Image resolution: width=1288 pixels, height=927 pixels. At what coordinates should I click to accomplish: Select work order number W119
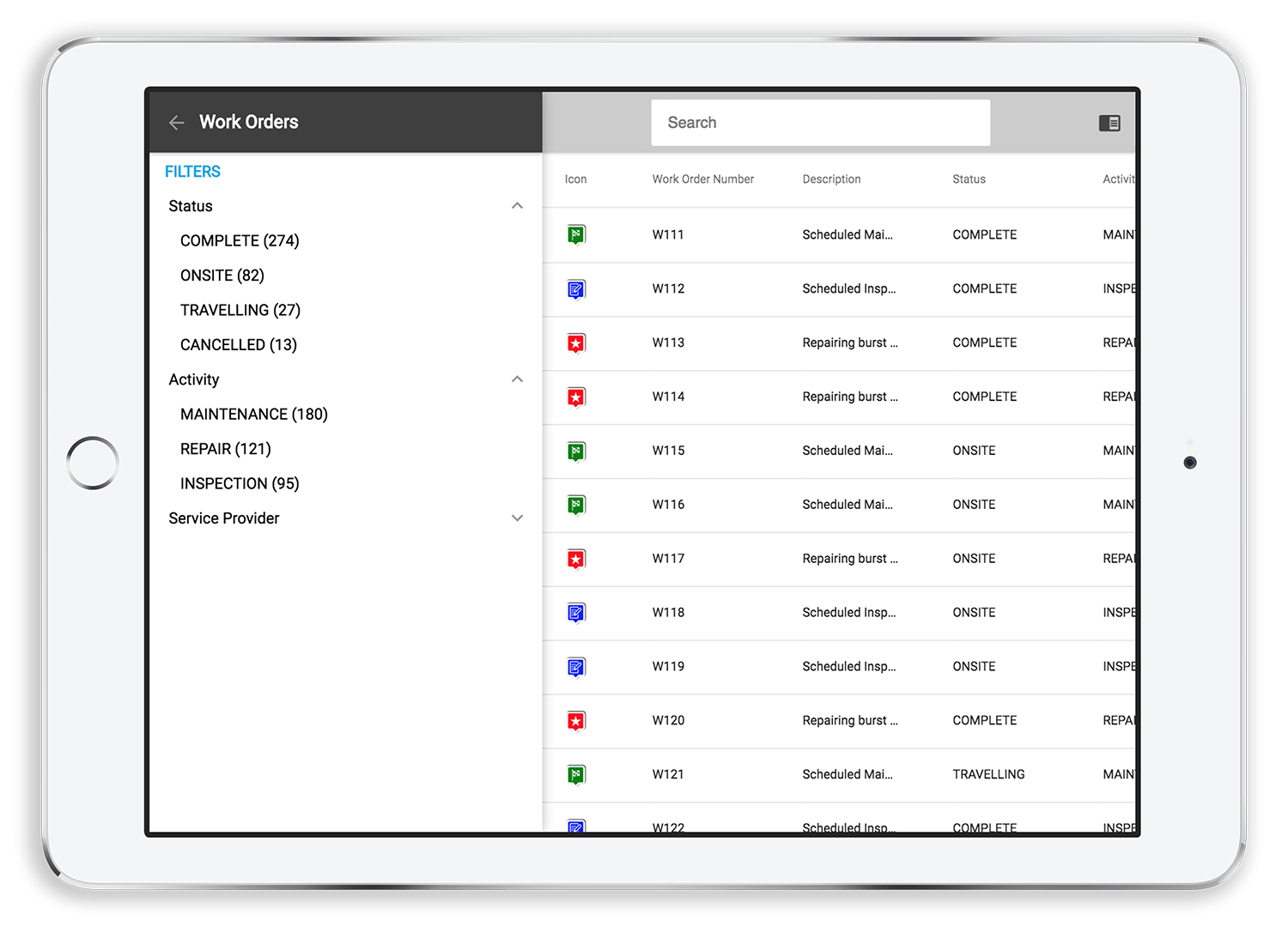point(668,667)
